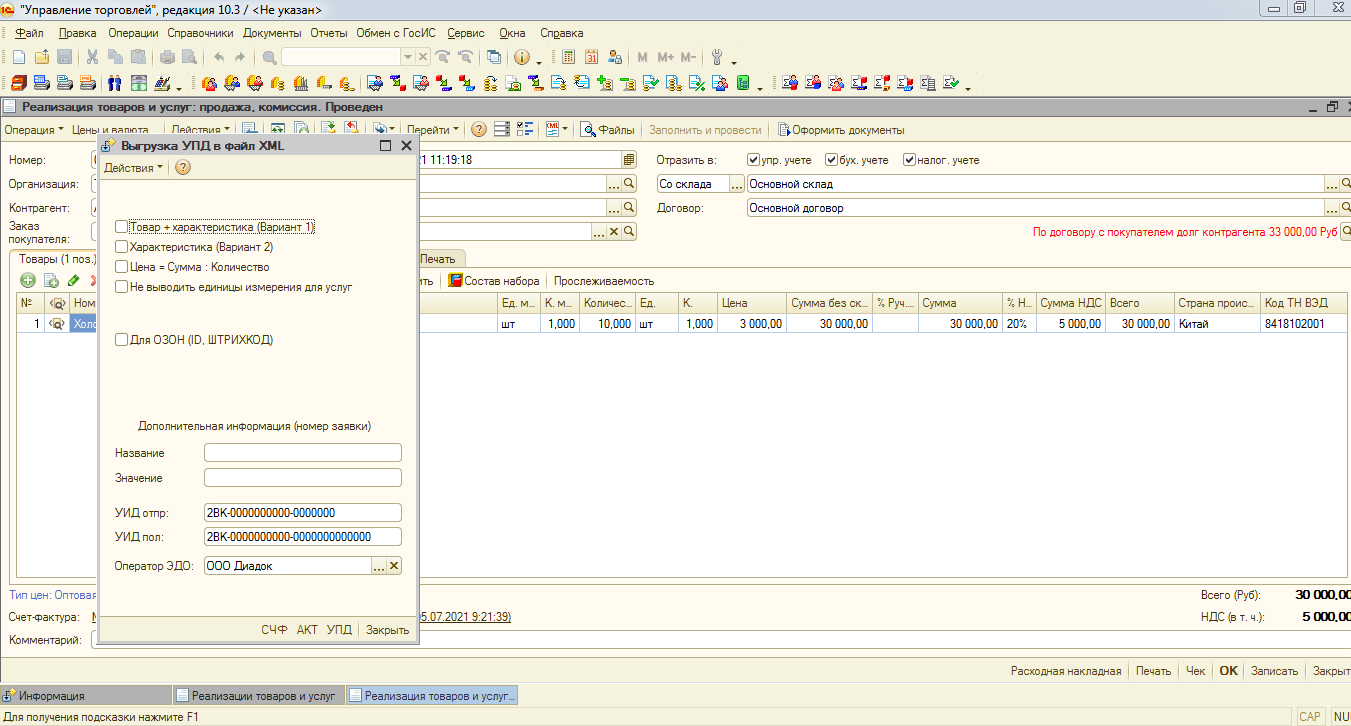
Task: Click the pencil edit row icon
Action: [73, 281]
